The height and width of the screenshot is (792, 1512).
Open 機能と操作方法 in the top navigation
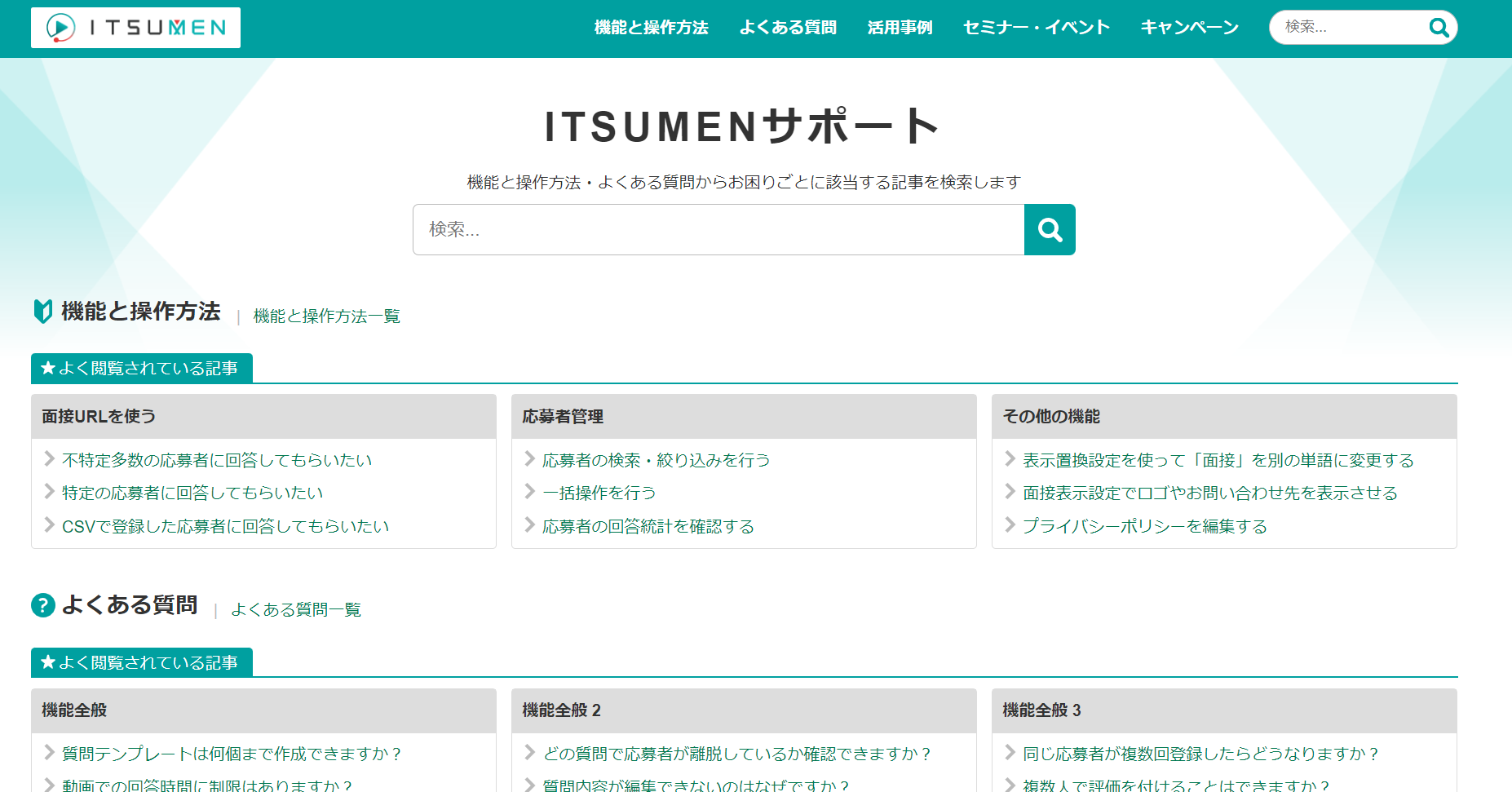pyautogui.click(x=651, y=28)
